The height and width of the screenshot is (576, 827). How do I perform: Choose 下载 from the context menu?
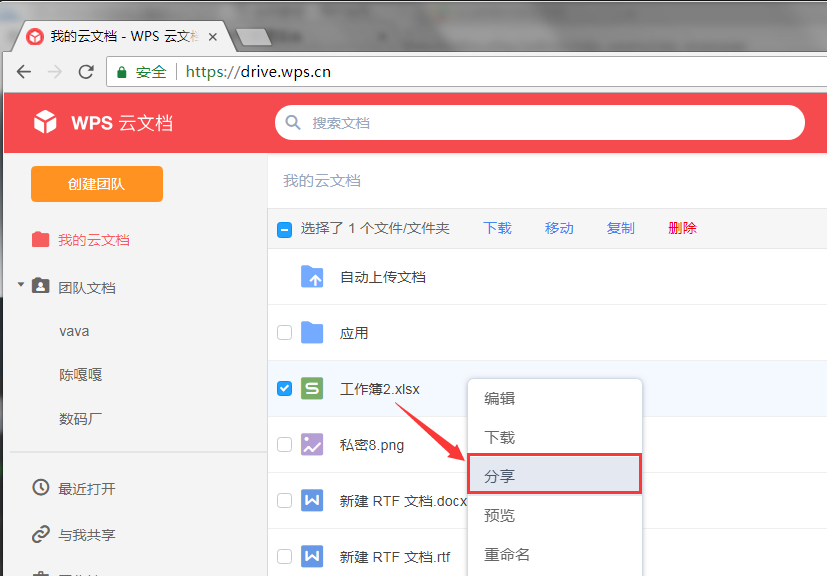pos(555,437)
